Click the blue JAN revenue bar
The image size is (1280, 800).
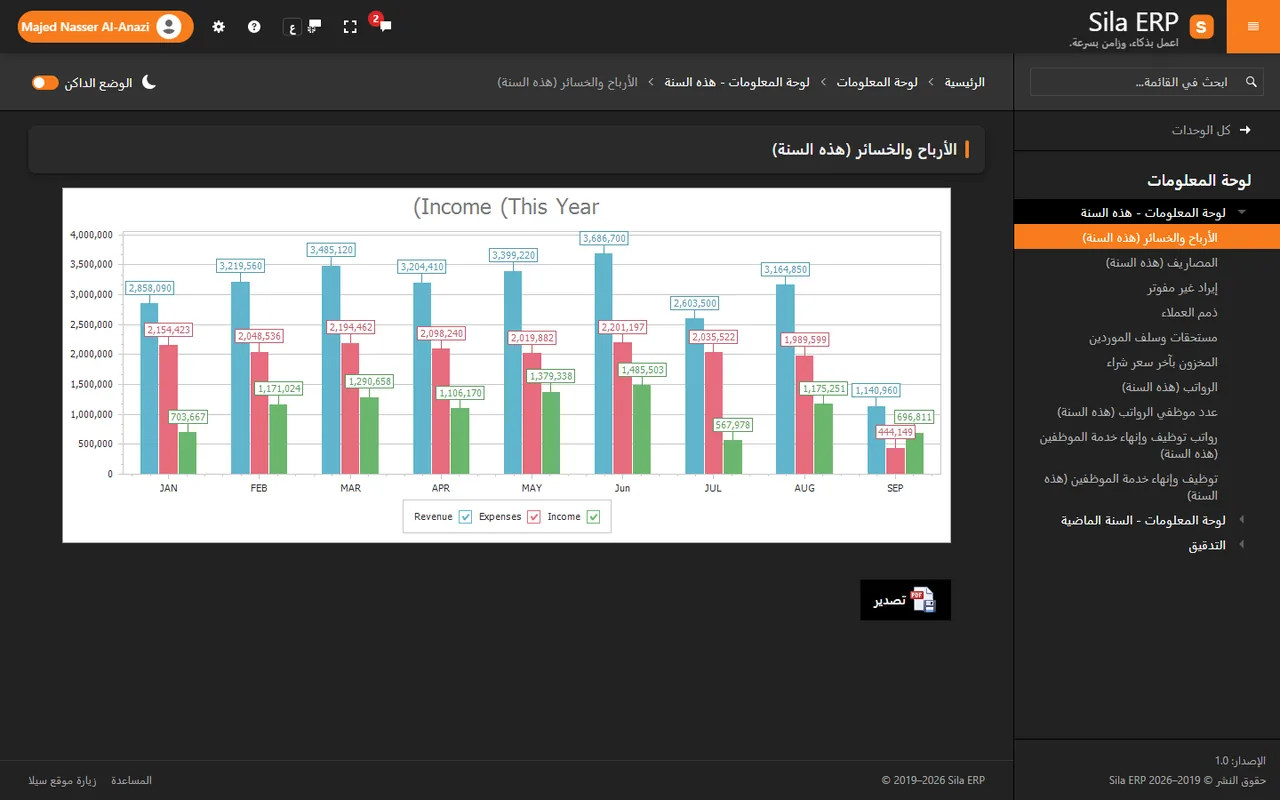click(x=149, y=388)
